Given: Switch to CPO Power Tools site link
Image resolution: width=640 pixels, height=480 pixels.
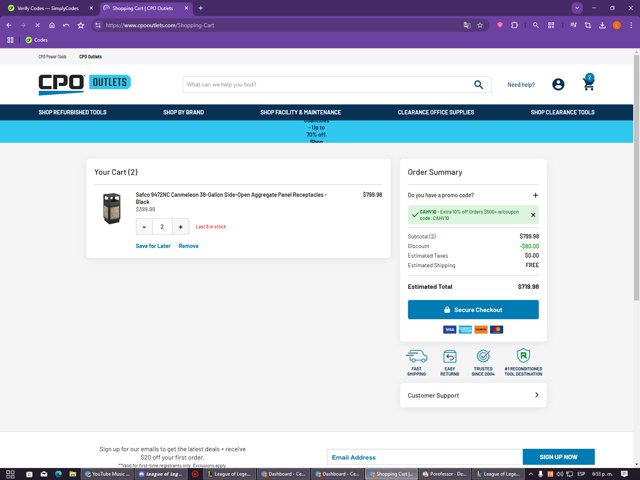Looking at the screenshot, I should pyautogui.click(x=52, y=57).
